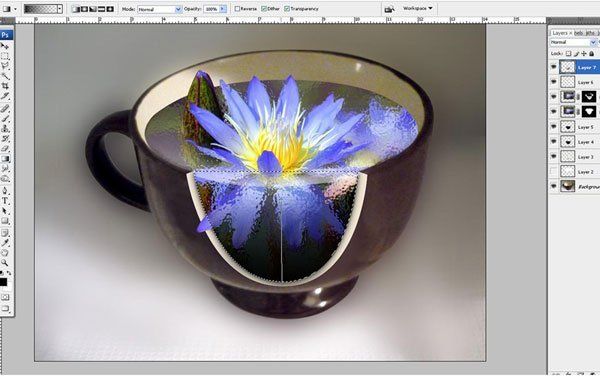600x376 pixels.
Task: Choose the Linear Gradient style
Action: pyautogui.click(x=76, y=9)
